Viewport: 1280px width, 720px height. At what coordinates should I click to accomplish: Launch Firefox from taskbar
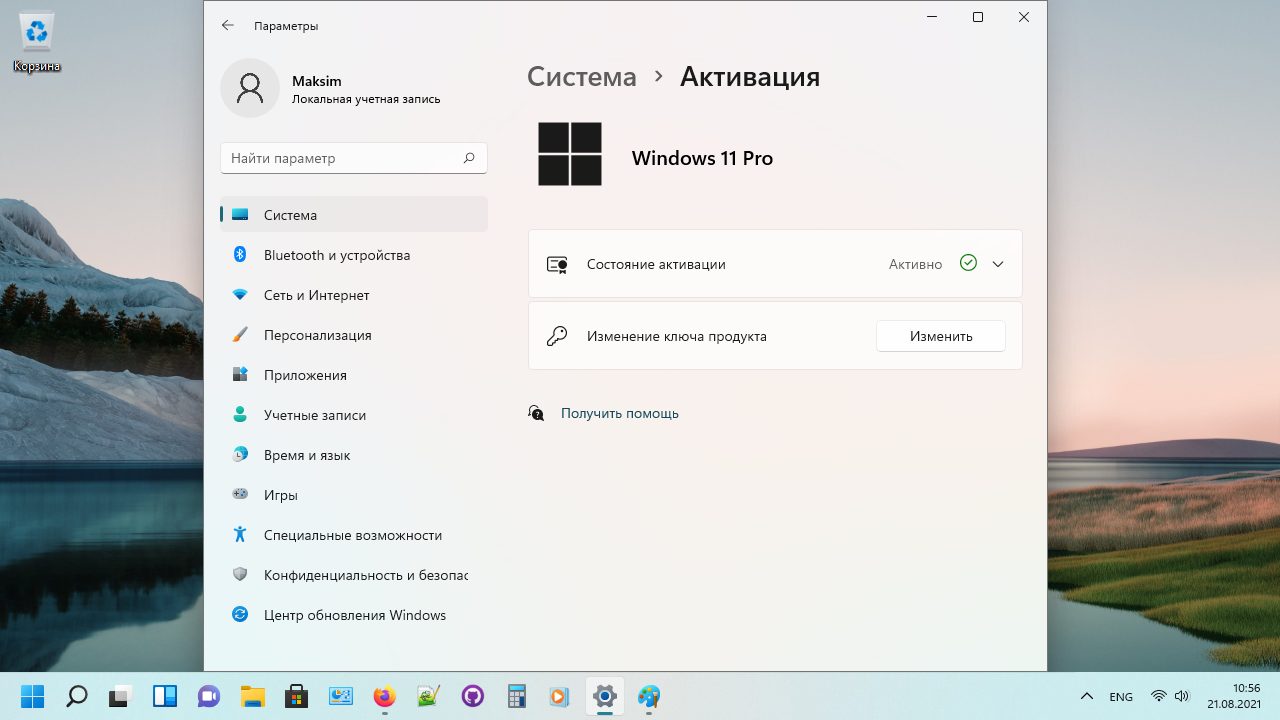[385, 696]
